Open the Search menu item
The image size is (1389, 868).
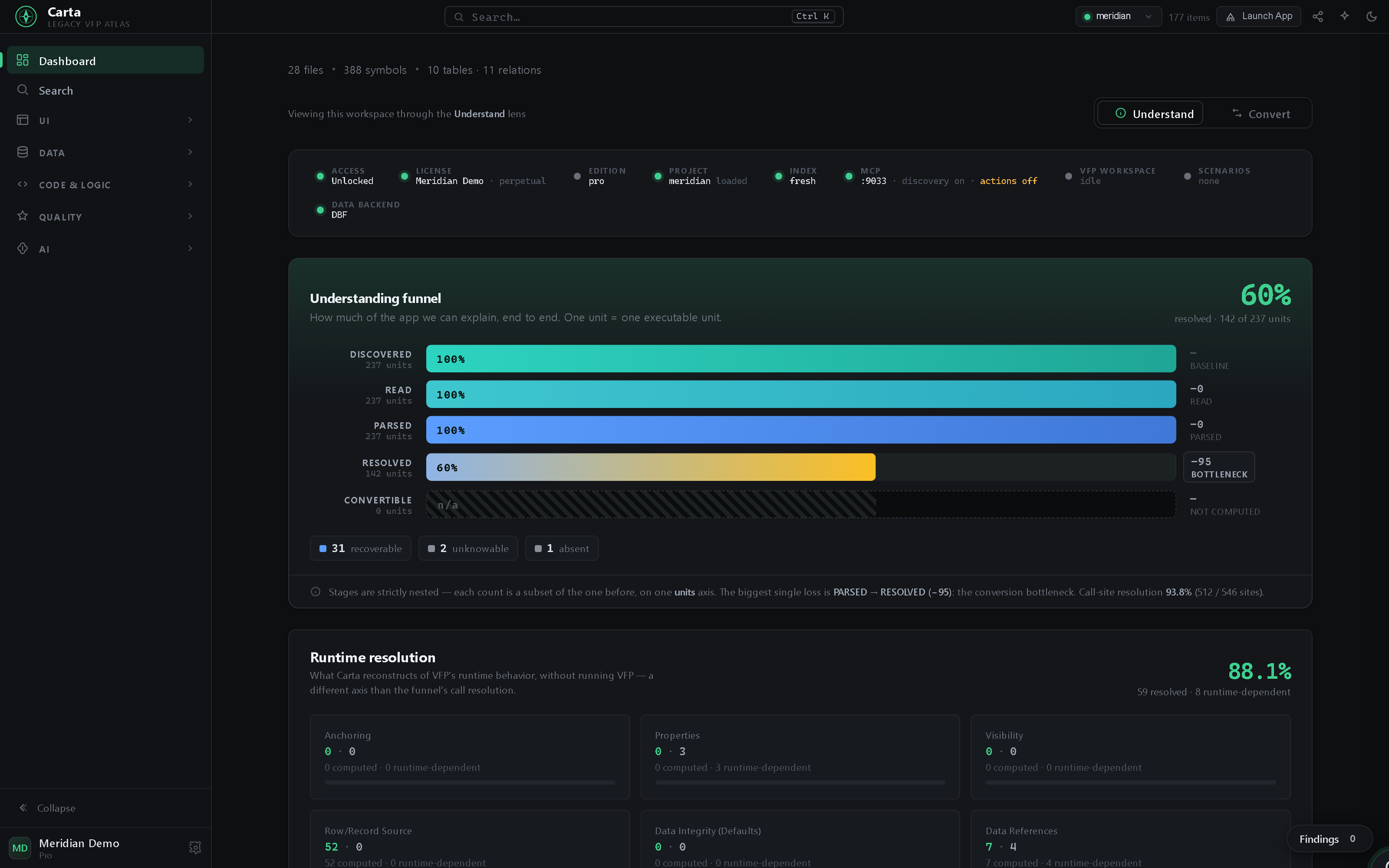pos(105,90)
